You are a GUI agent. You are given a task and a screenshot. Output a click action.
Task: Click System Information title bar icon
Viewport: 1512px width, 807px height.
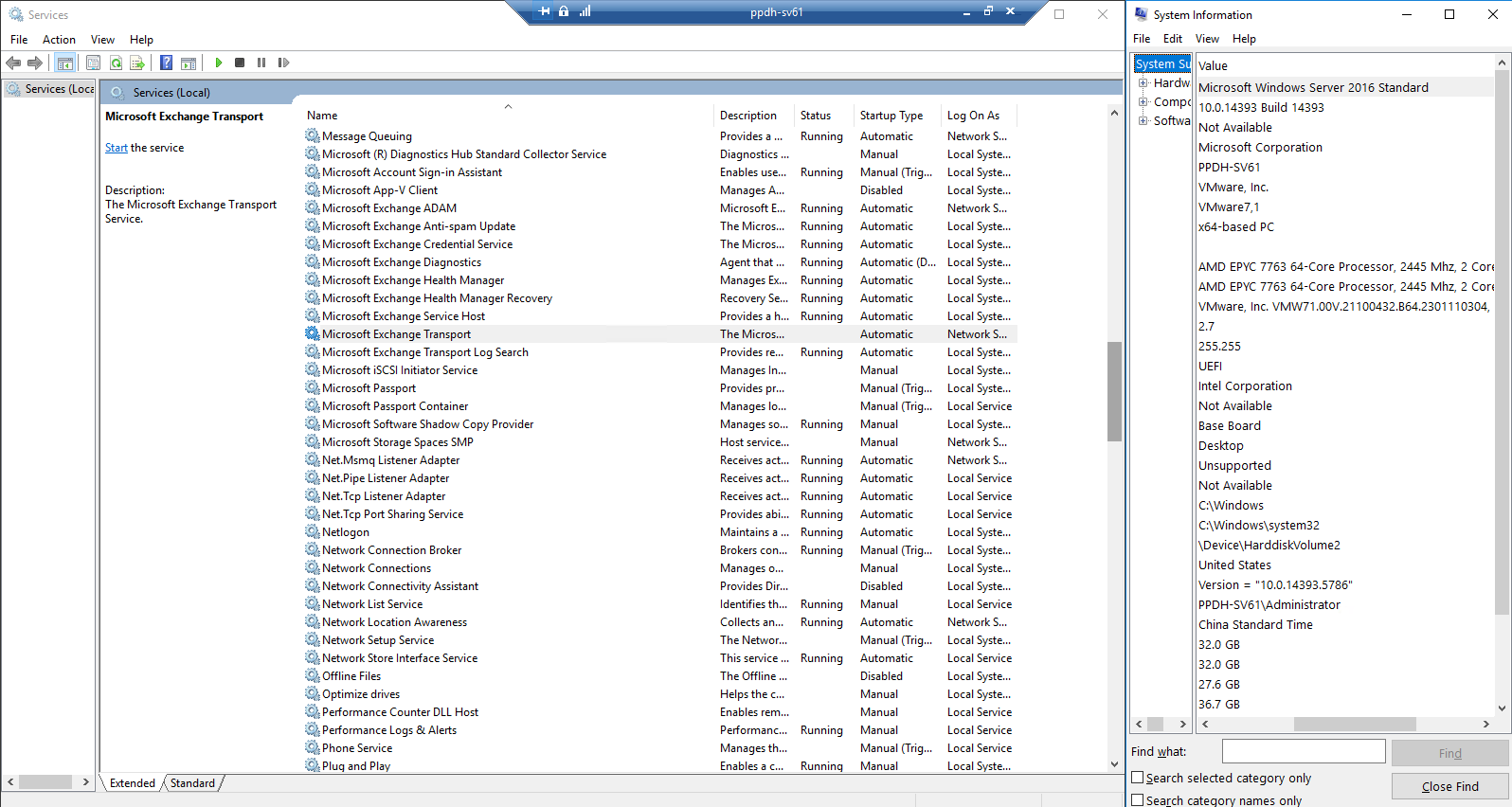pos(1142,14)
